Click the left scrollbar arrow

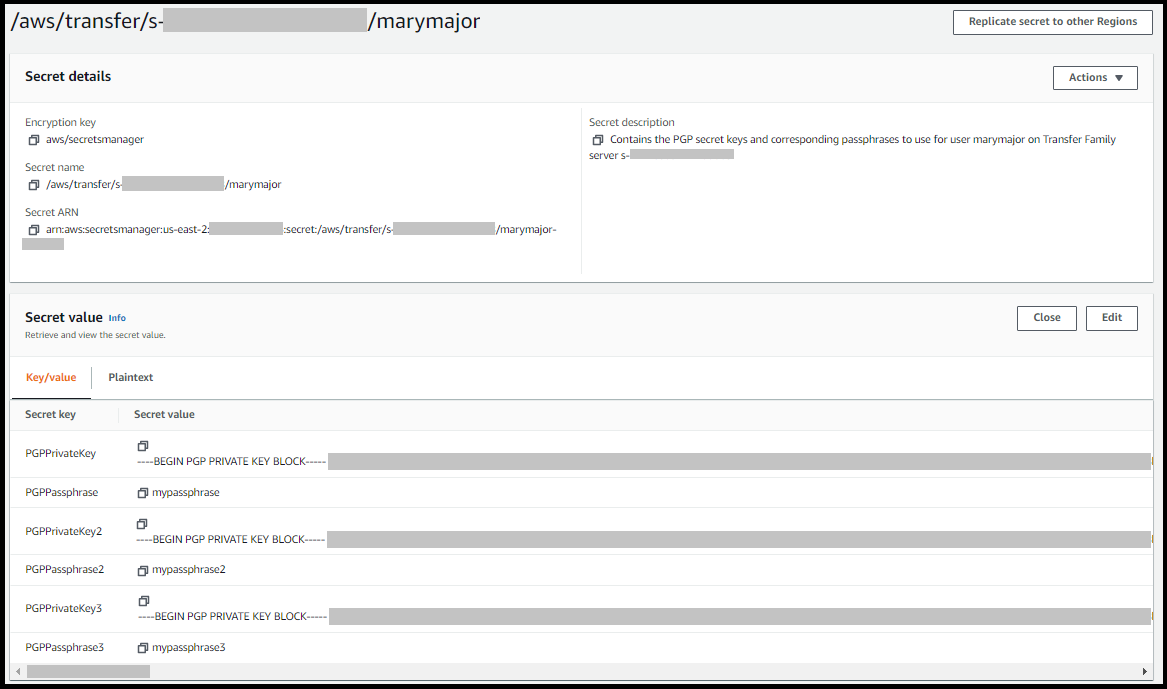pyautogui.click(x=17, y=671)
